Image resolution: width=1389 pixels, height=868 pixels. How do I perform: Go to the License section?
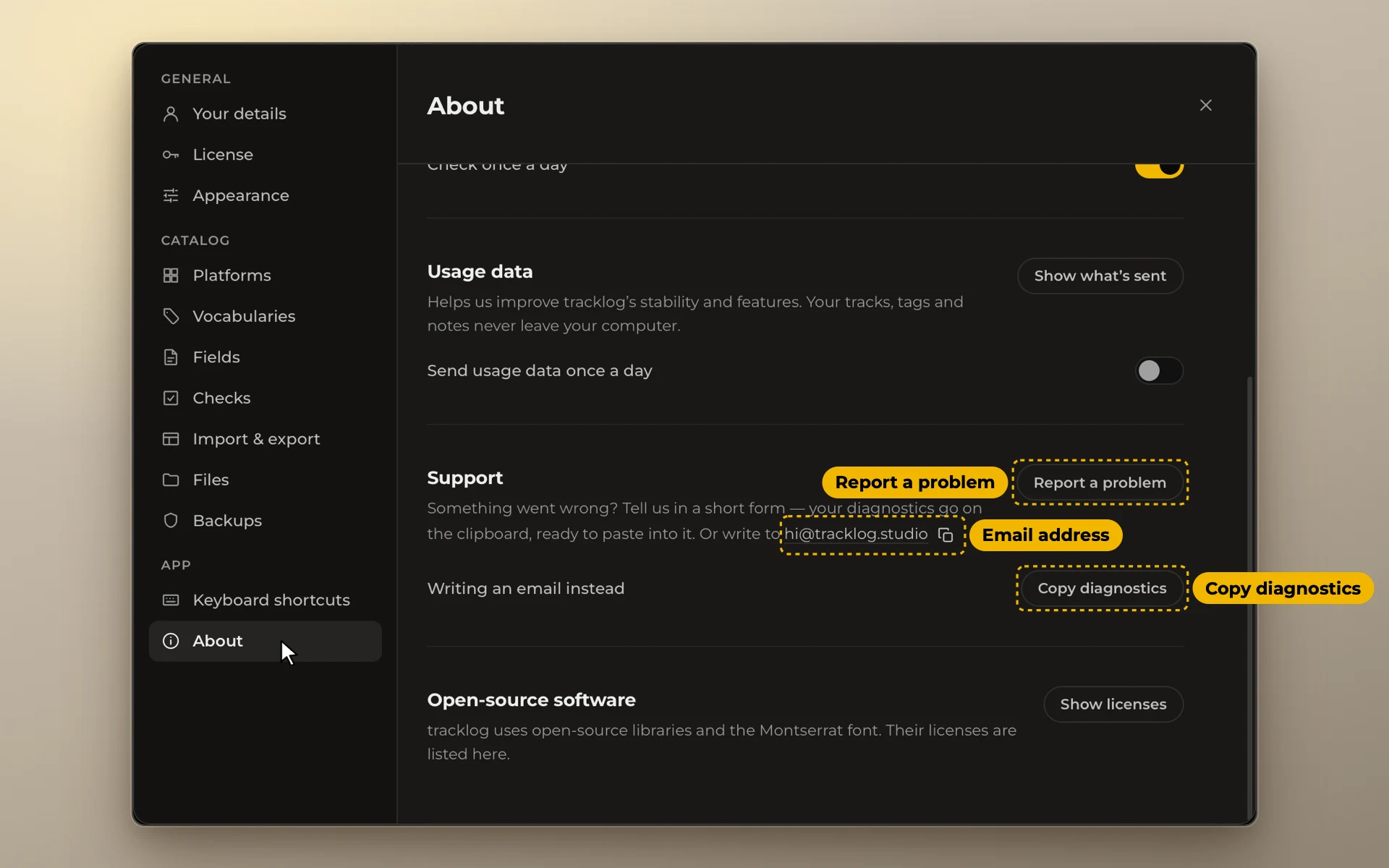(x=265, y=155)
